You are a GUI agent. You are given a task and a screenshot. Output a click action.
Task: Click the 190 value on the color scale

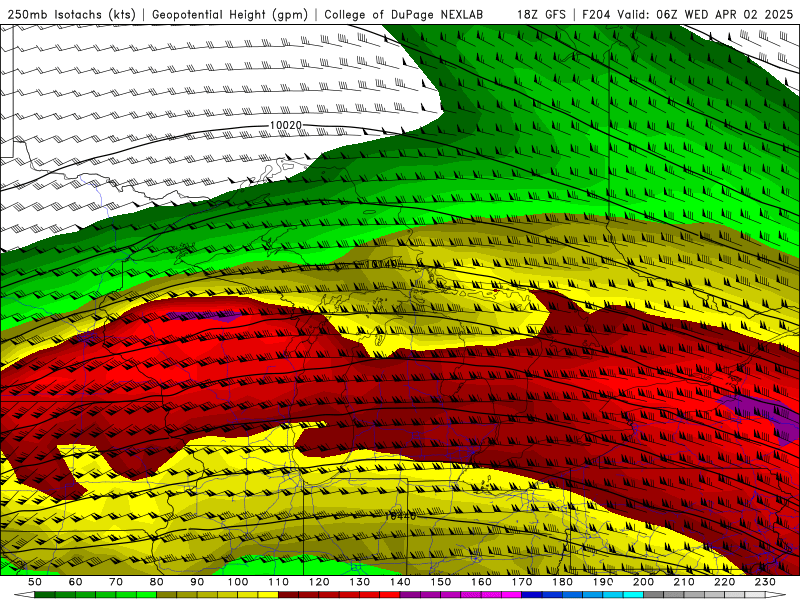(603, 582)
